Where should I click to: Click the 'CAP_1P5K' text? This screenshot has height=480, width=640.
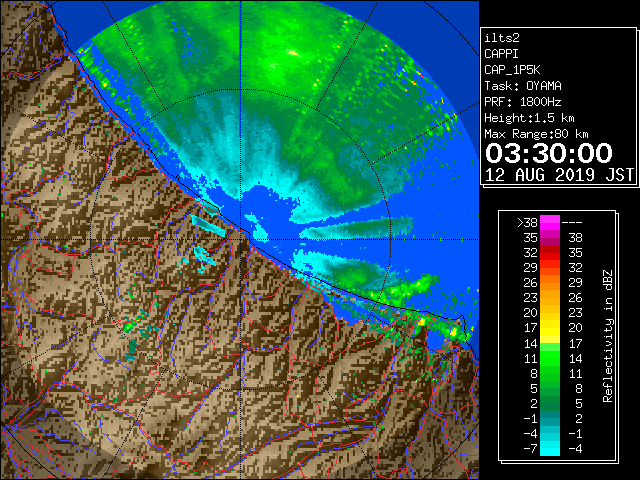[x=512, y=70]
